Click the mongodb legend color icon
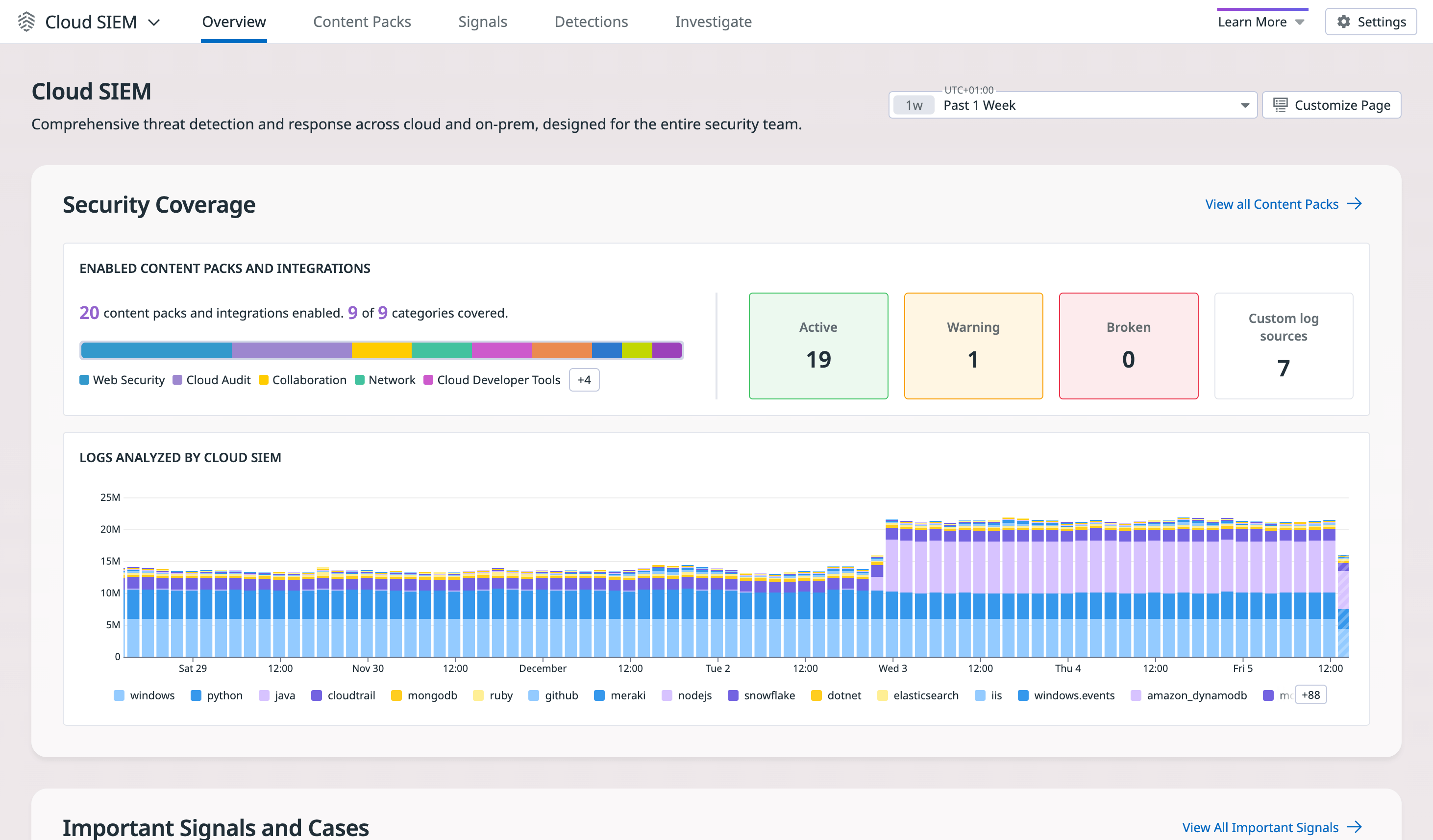 [396, 695]
